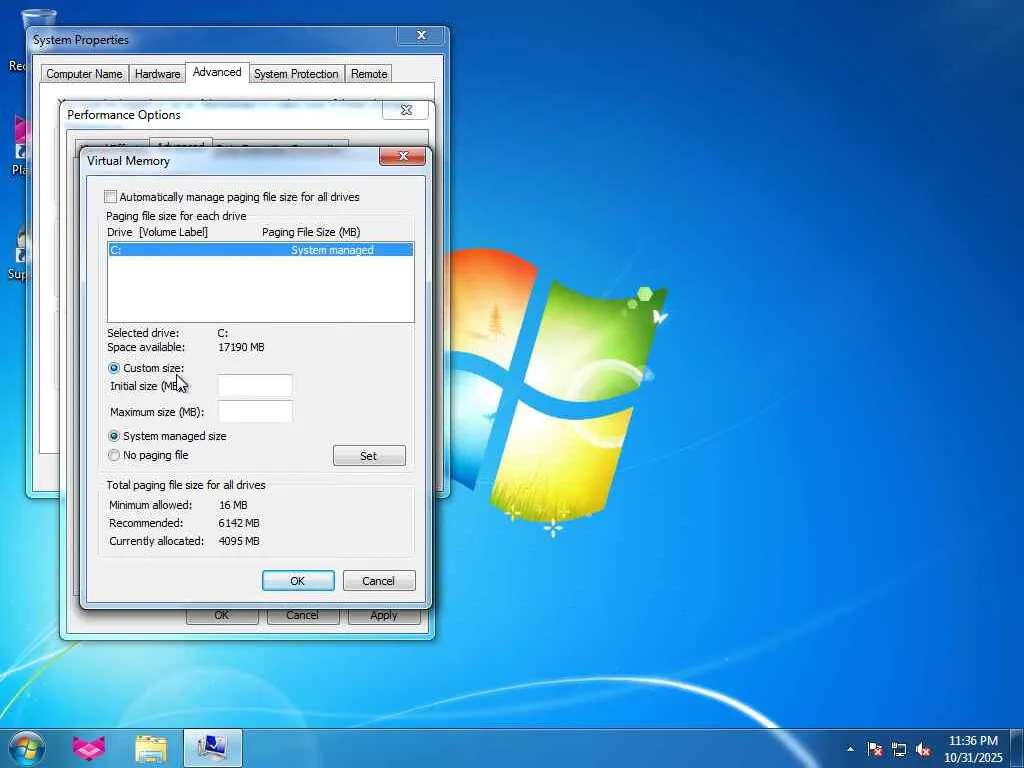Cancel the Virtual Memory dialog
Screen dimensions: 1024x768
(x=379, y=581)
